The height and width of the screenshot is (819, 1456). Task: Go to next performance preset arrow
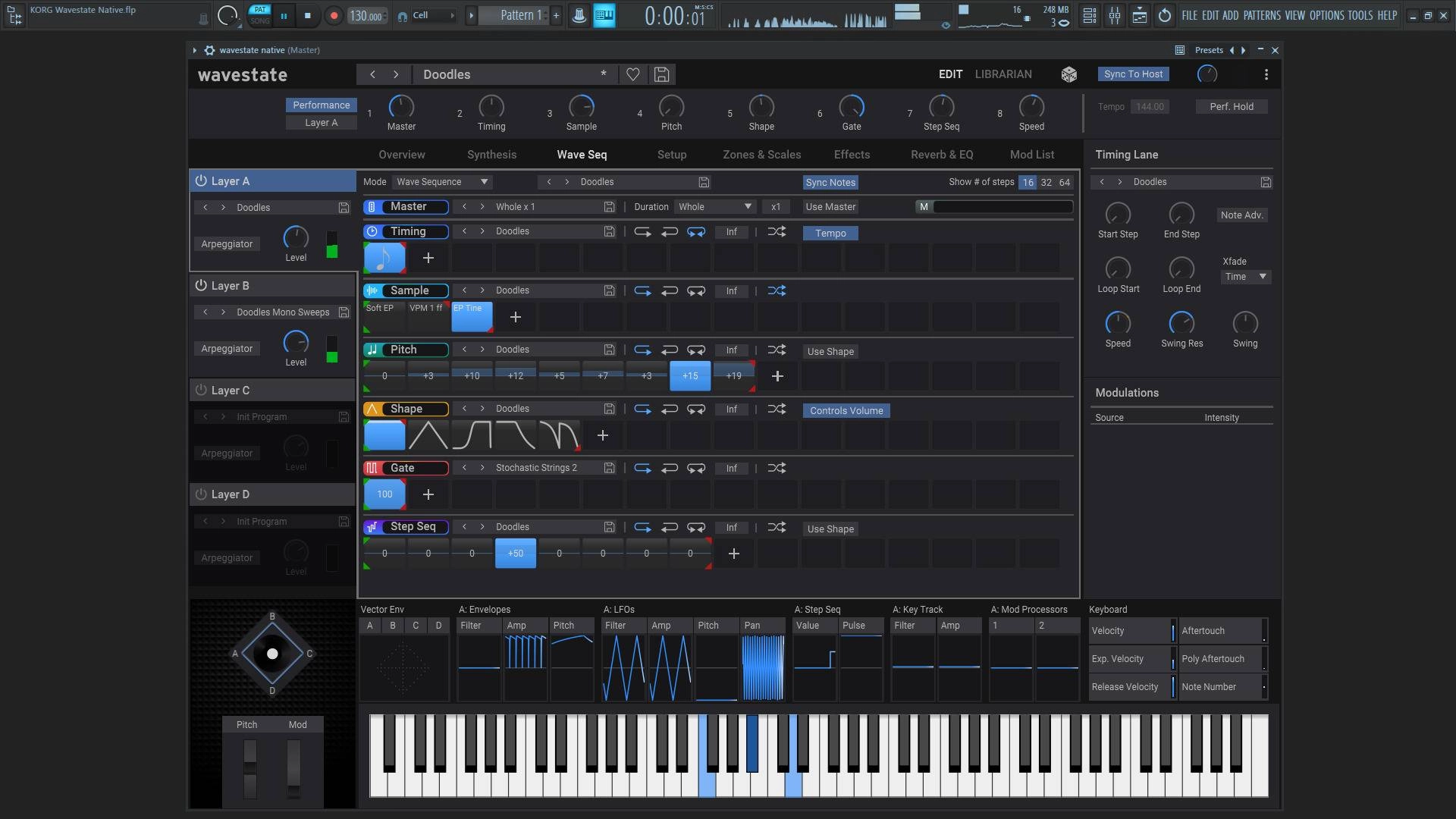(396, 74)
